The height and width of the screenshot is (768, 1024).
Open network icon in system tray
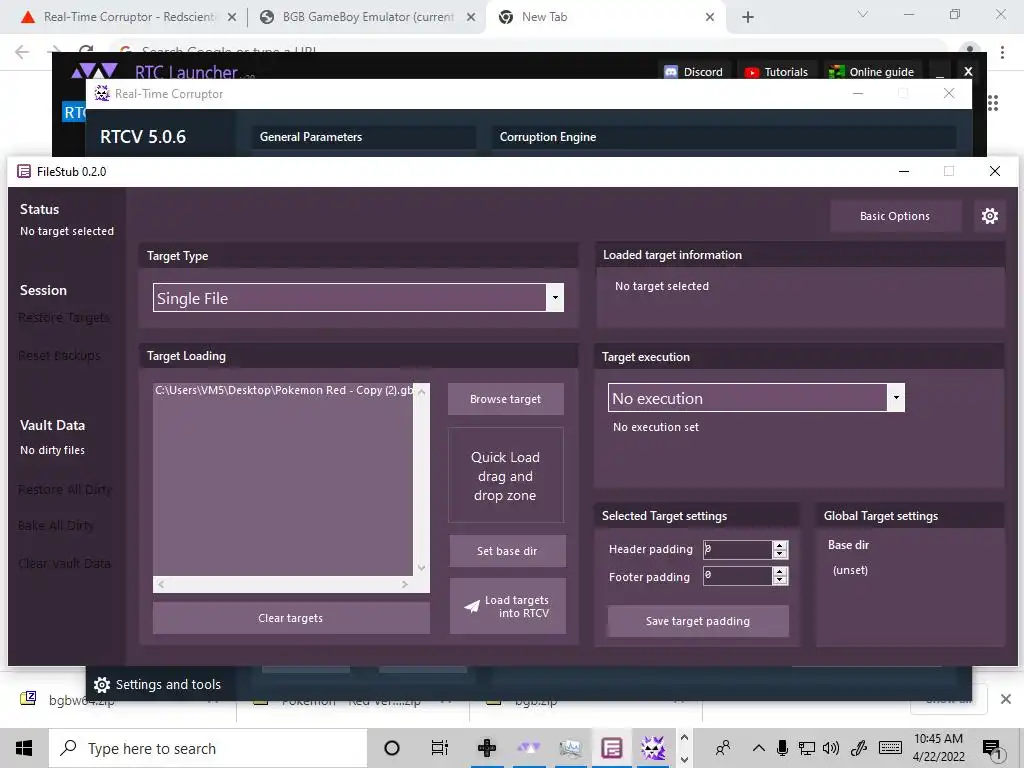point(807,748)
